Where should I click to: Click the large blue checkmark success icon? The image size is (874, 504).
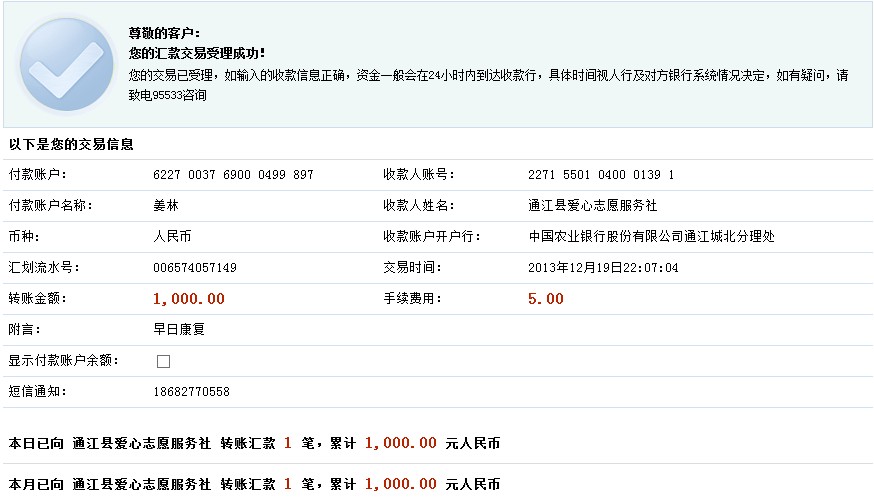[66, 63]
